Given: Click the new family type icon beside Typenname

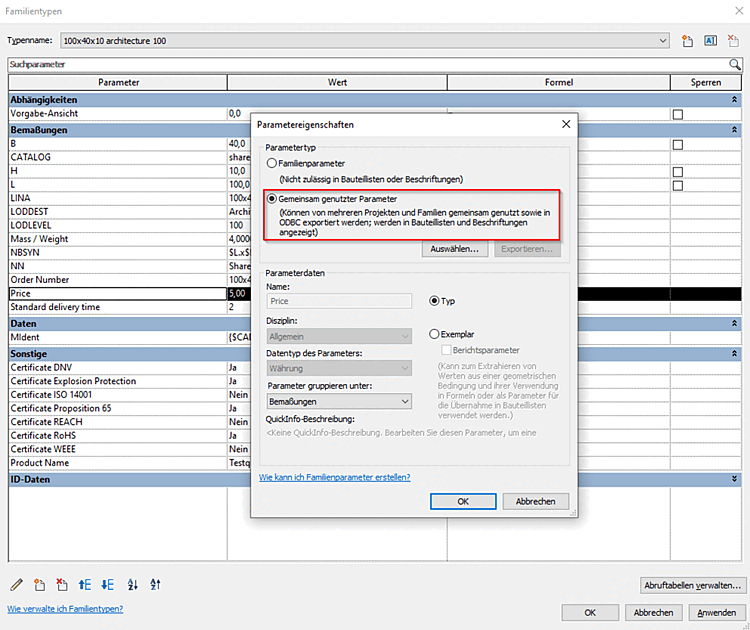Looking at the screenshot, I should 687,41.
